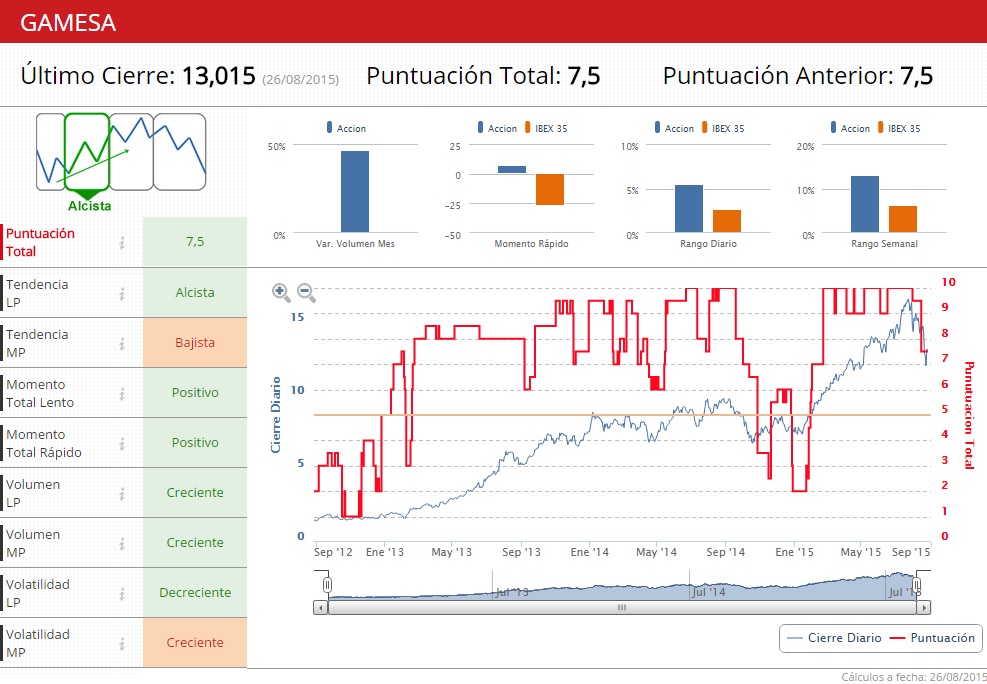
Task: Open info icon for Volatilidad LP row
Action: (x=122, y=593)
